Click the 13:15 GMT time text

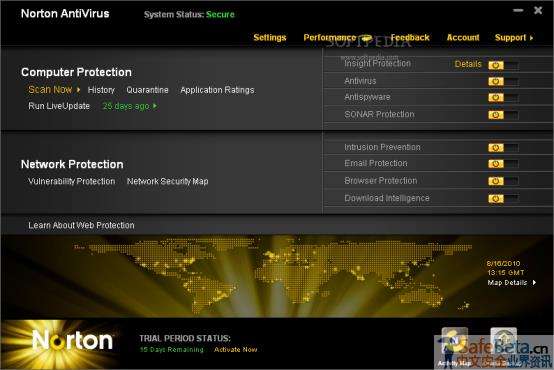pos(506,273)
